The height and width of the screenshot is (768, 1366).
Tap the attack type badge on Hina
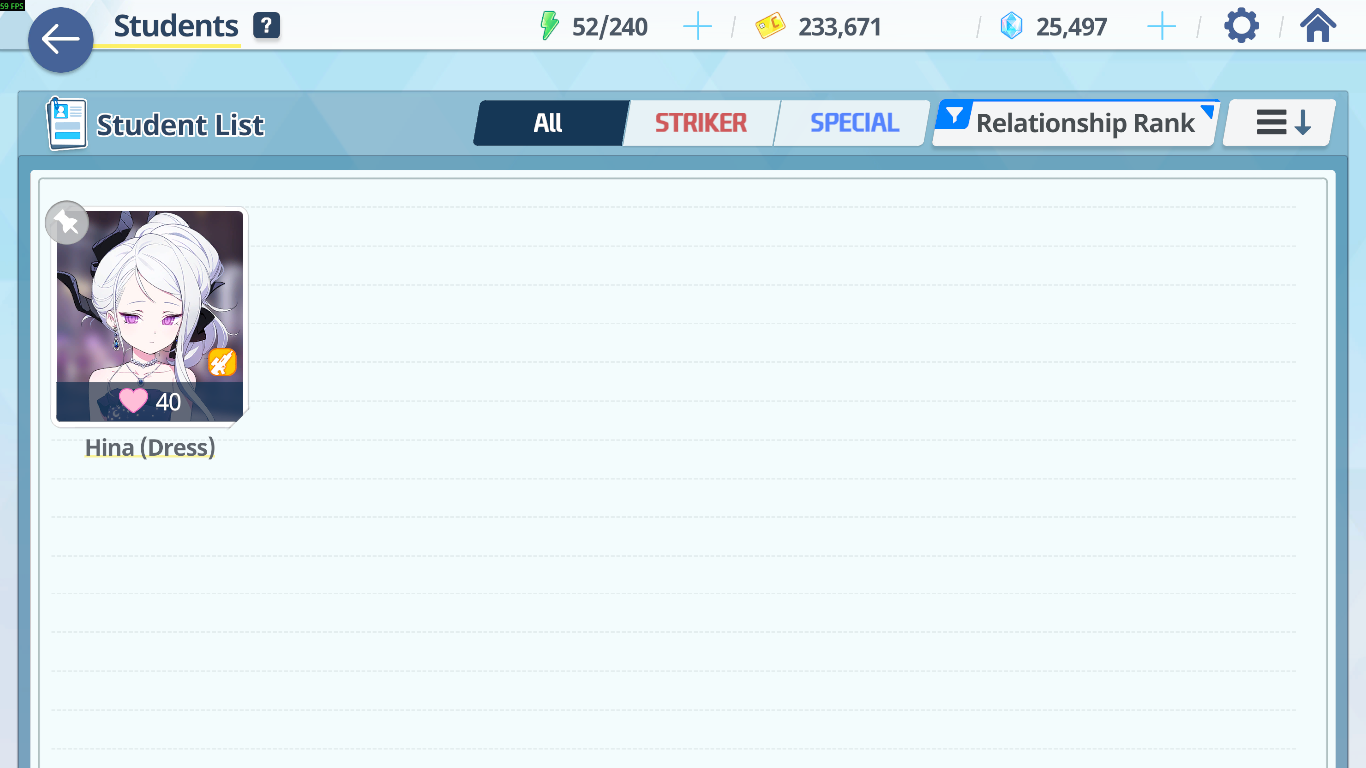click(222, 362)
